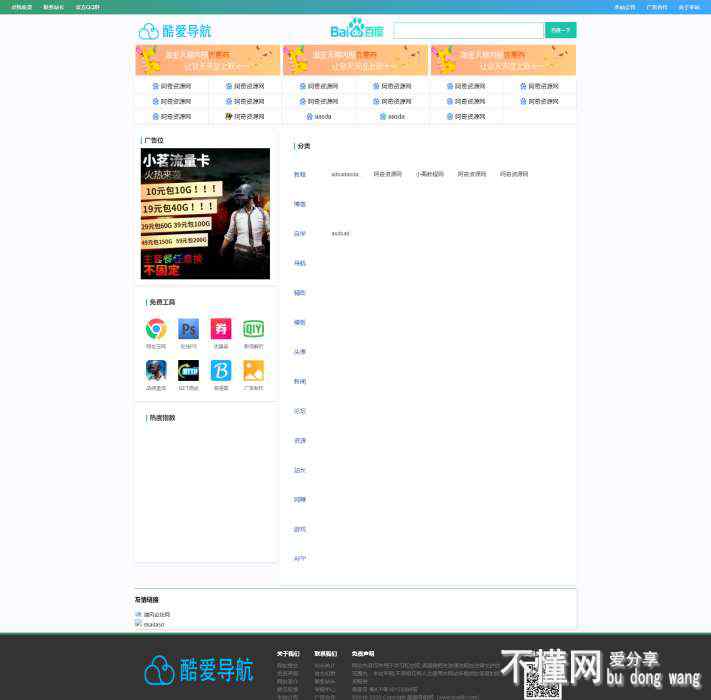
Task: Open the orange picture tool icon
Action: pos(253,370)
